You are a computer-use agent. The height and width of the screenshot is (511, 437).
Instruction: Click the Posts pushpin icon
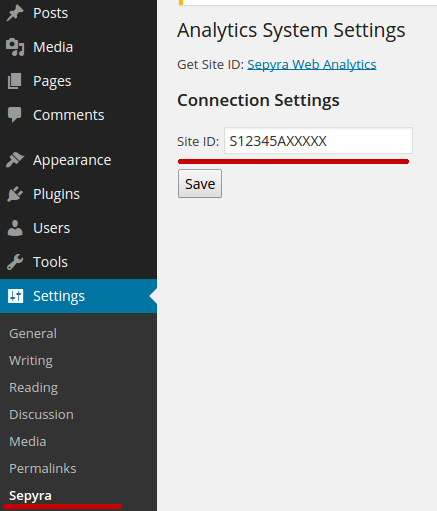tap(15, 13)
